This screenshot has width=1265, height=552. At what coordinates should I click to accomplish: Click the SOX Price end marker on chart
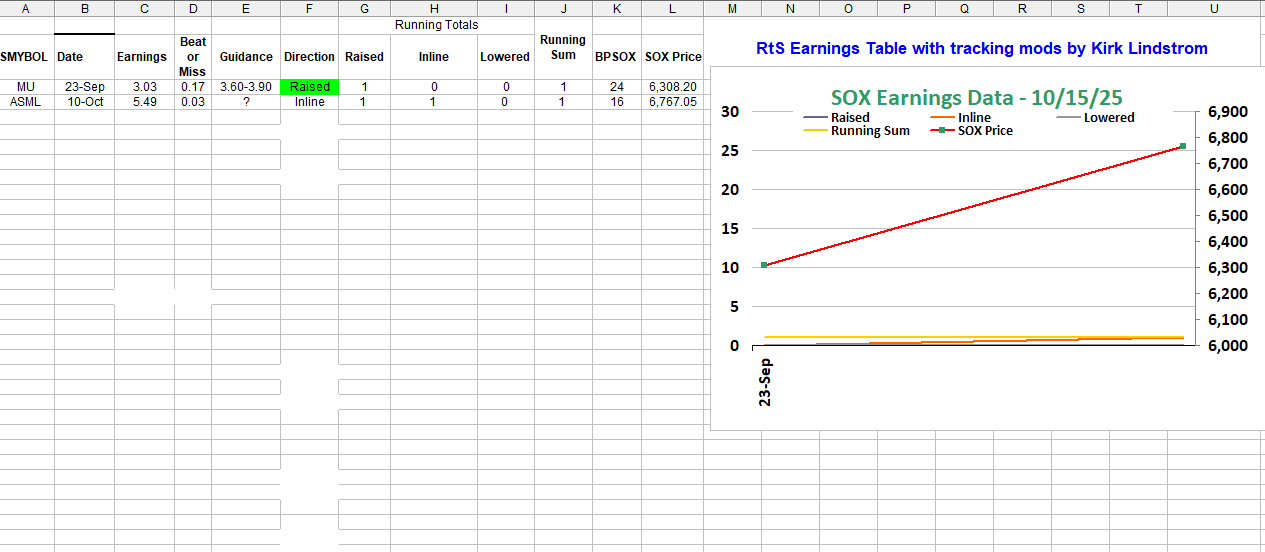[1183, 146]
